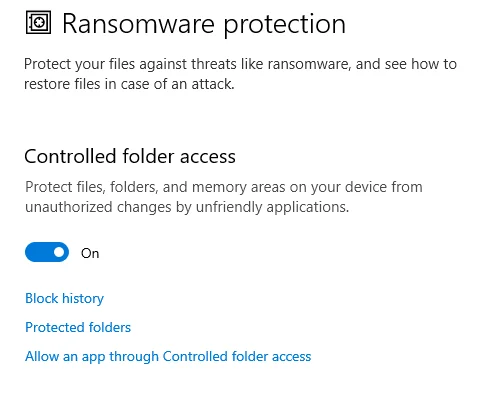This screenshot has width=482, height=403.
Task: Click the Protect your files against threats line
Action: 240,64
